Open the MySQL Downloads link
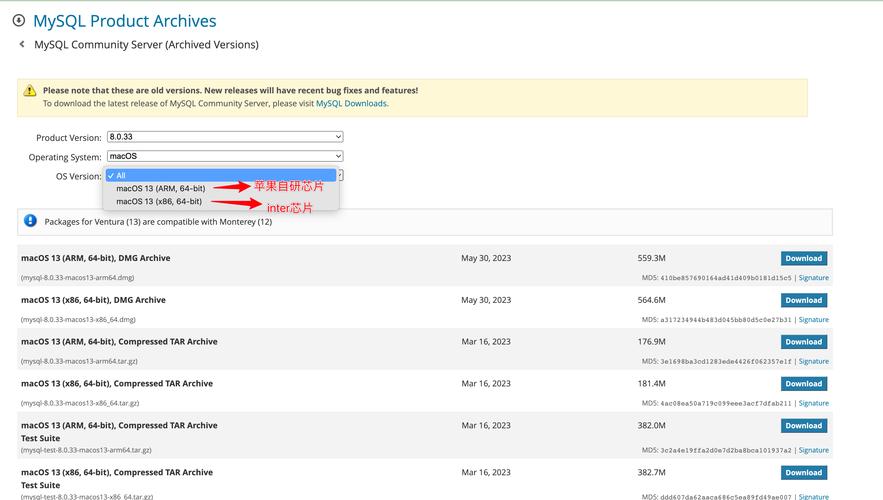The width and height of the screenshot is (883, 500). tap(351, 103)
